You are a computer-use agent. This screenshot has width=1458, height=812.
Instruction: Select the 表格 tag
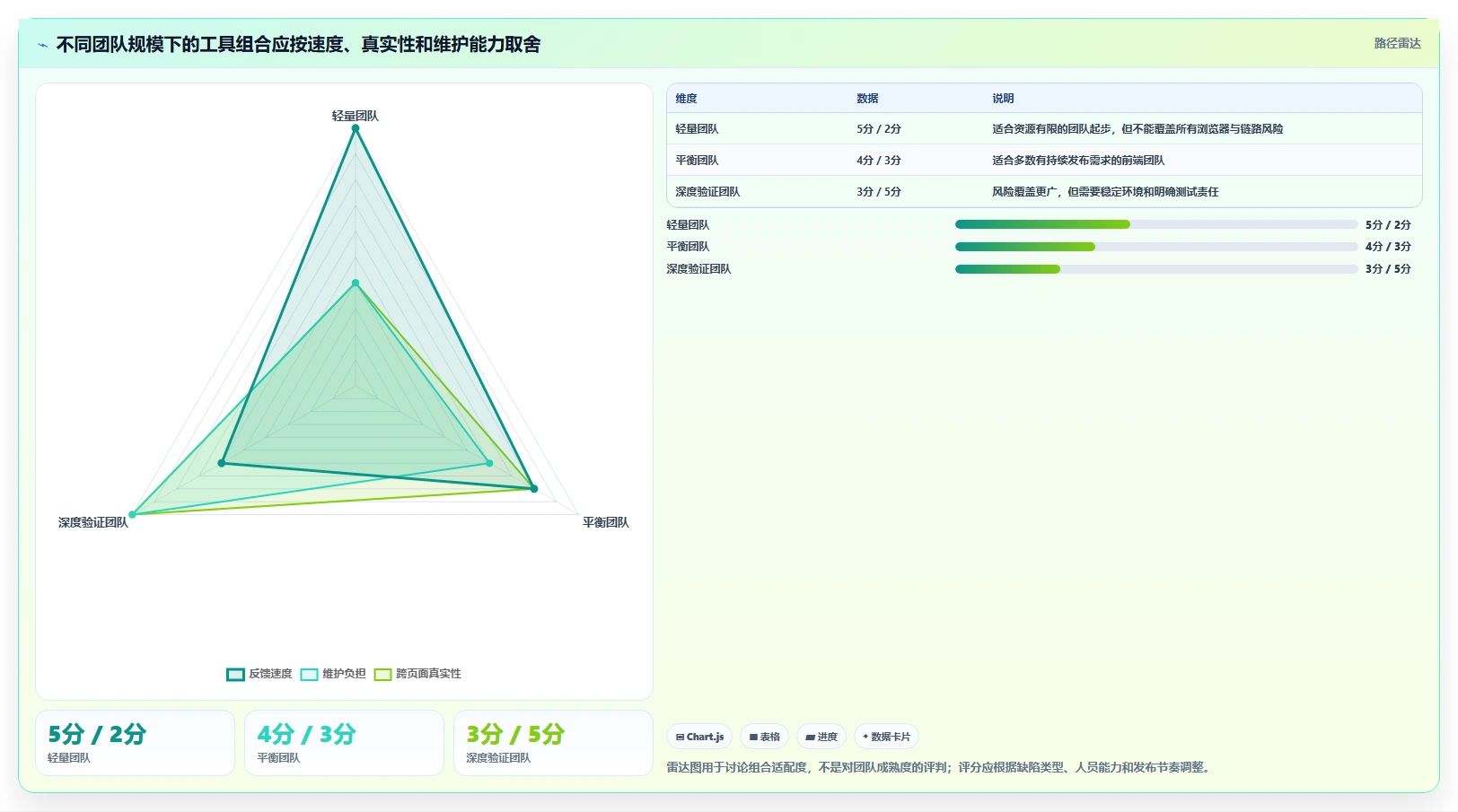coord(764,737)
